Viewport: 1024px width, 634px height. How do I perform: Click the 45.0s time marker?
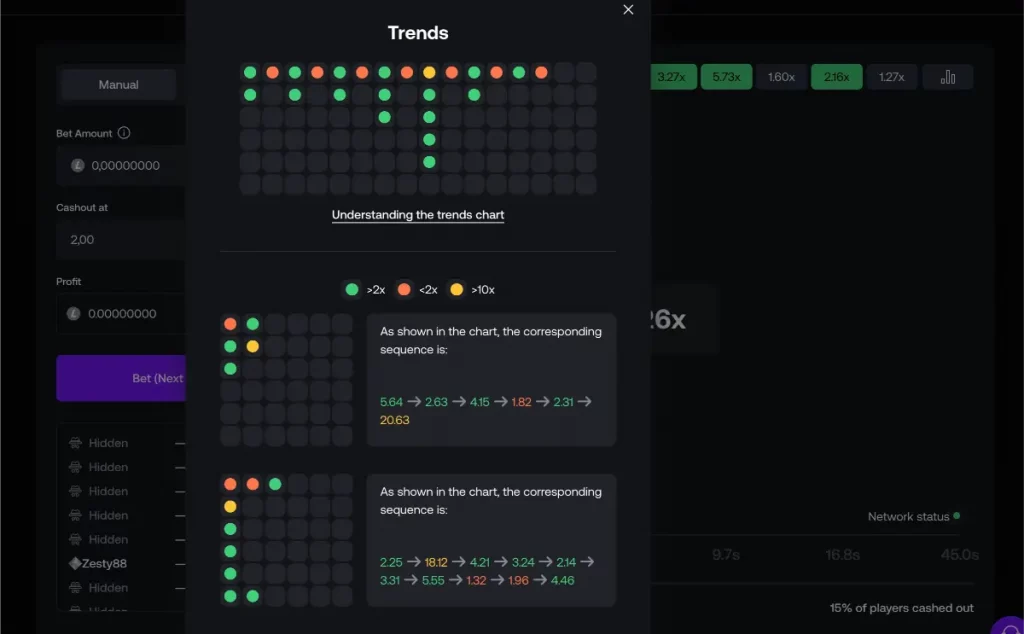959,555
